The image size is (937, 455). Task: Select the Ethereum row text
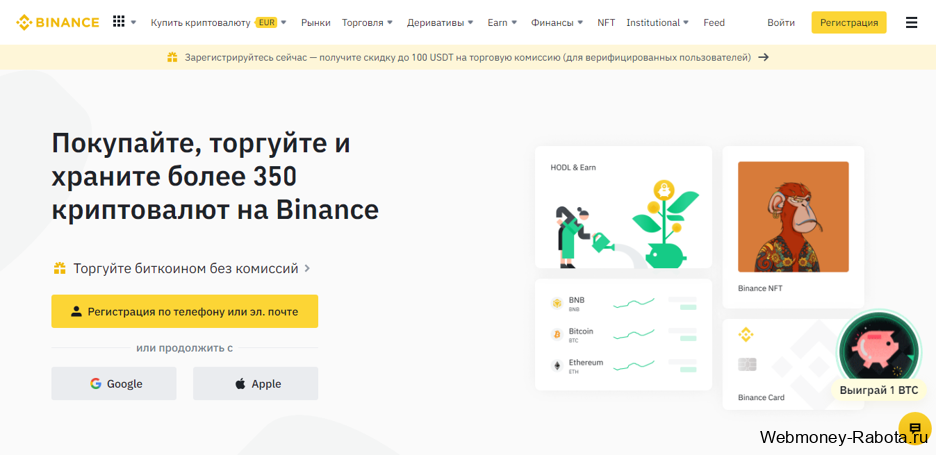click(586, 362)
